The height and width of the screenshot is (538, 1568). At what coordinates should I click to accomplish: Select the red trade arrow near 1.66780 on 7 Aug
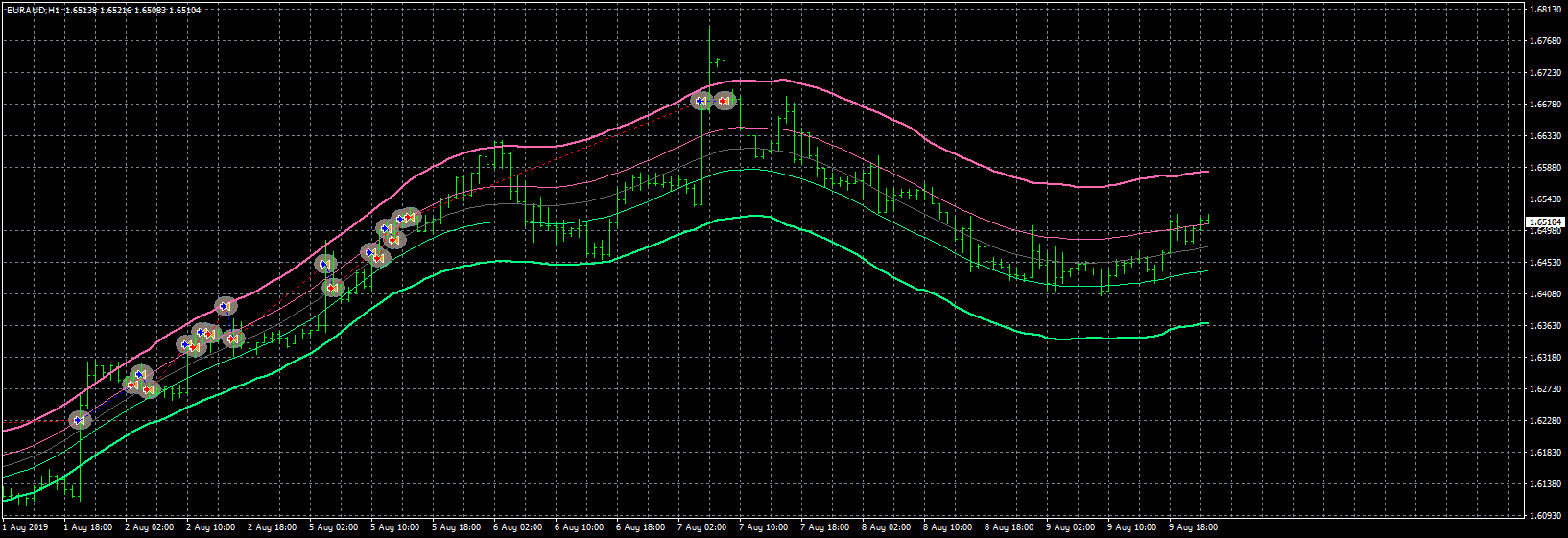[x=724, y=100]
